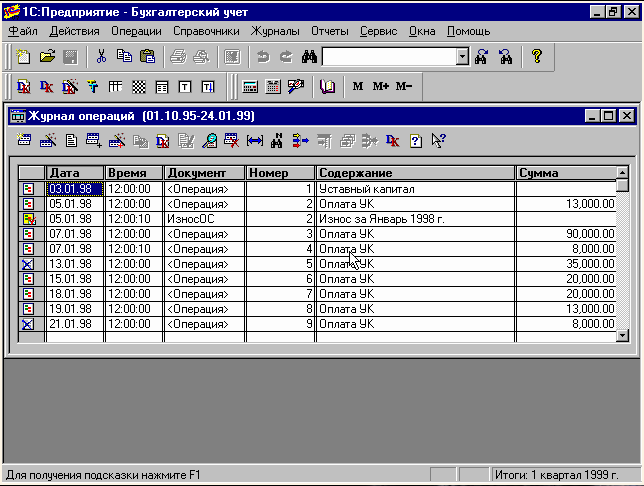Click the red X delete row icon
Viewport: 644px width, 486px height.
(232, 141)
